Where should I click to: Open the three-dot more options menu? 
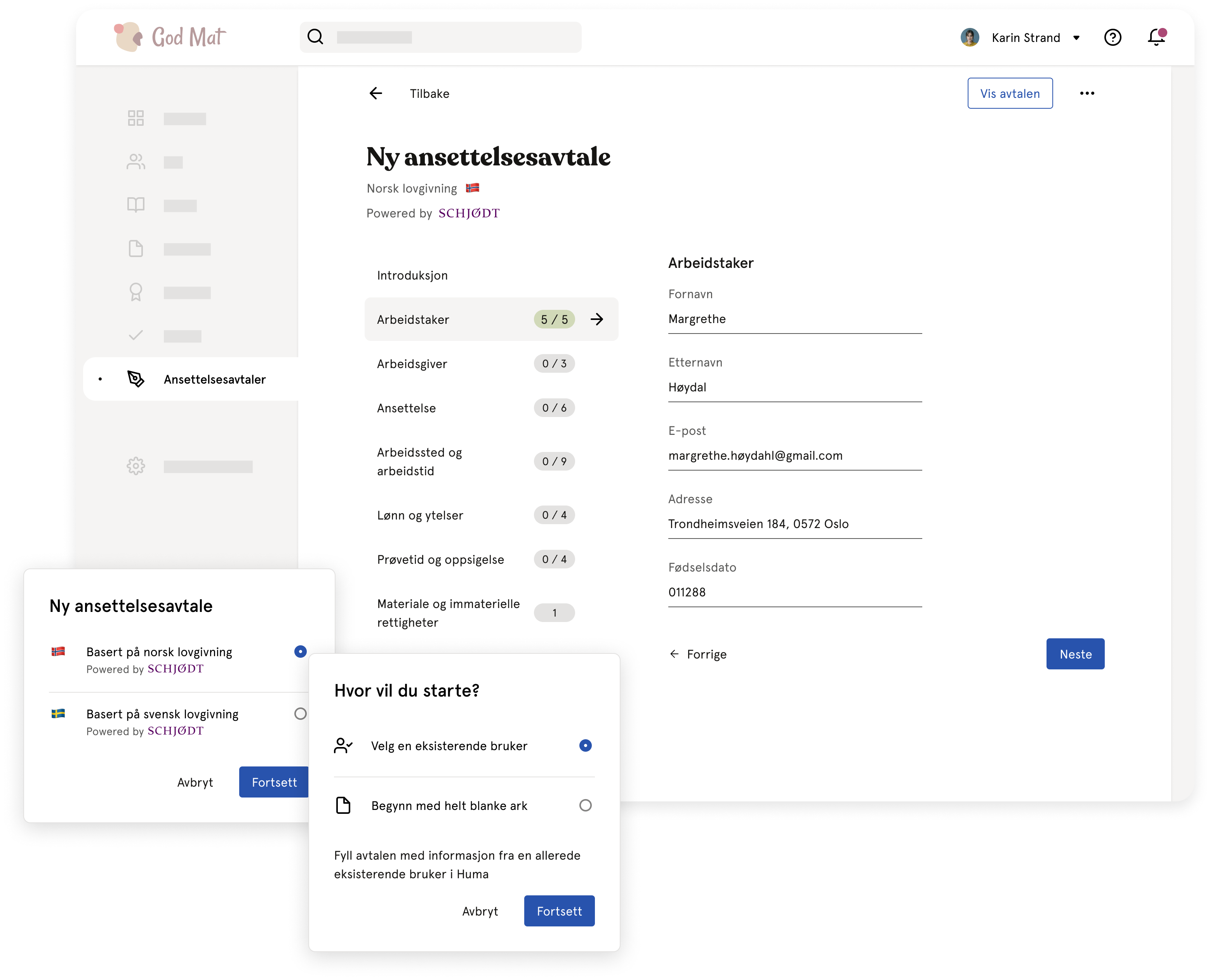coord(1087,93)
